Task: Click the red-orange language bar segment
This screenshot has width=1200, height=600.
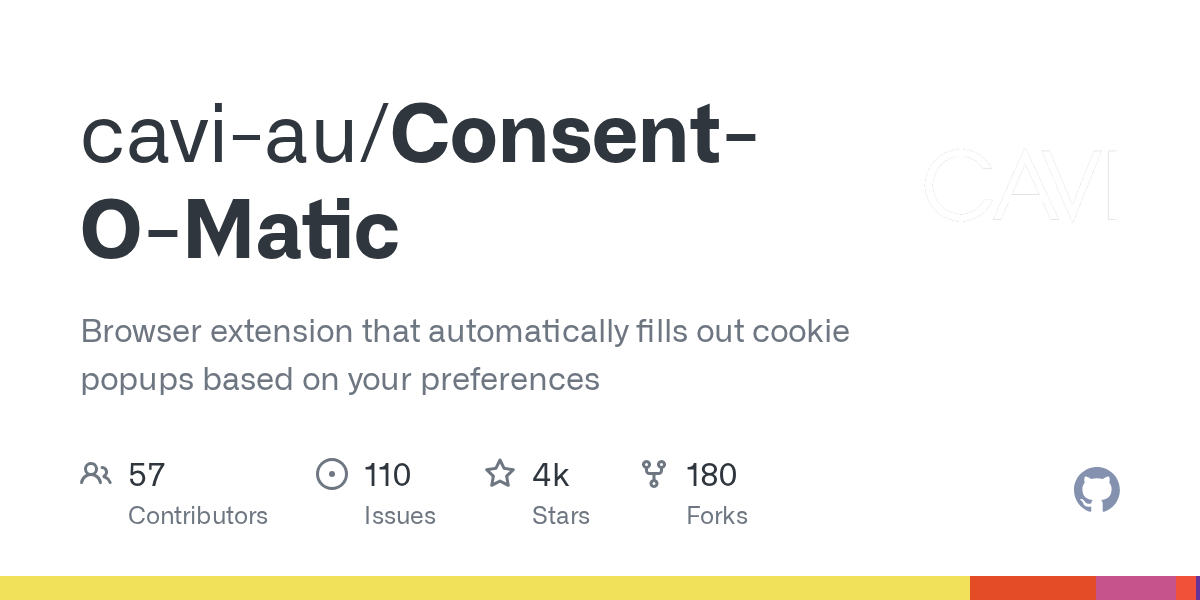Action: [1032, 588]
